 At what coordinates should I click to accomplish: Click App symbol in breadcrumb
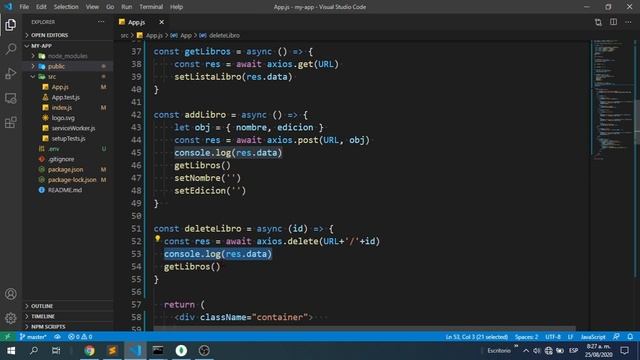186,36
